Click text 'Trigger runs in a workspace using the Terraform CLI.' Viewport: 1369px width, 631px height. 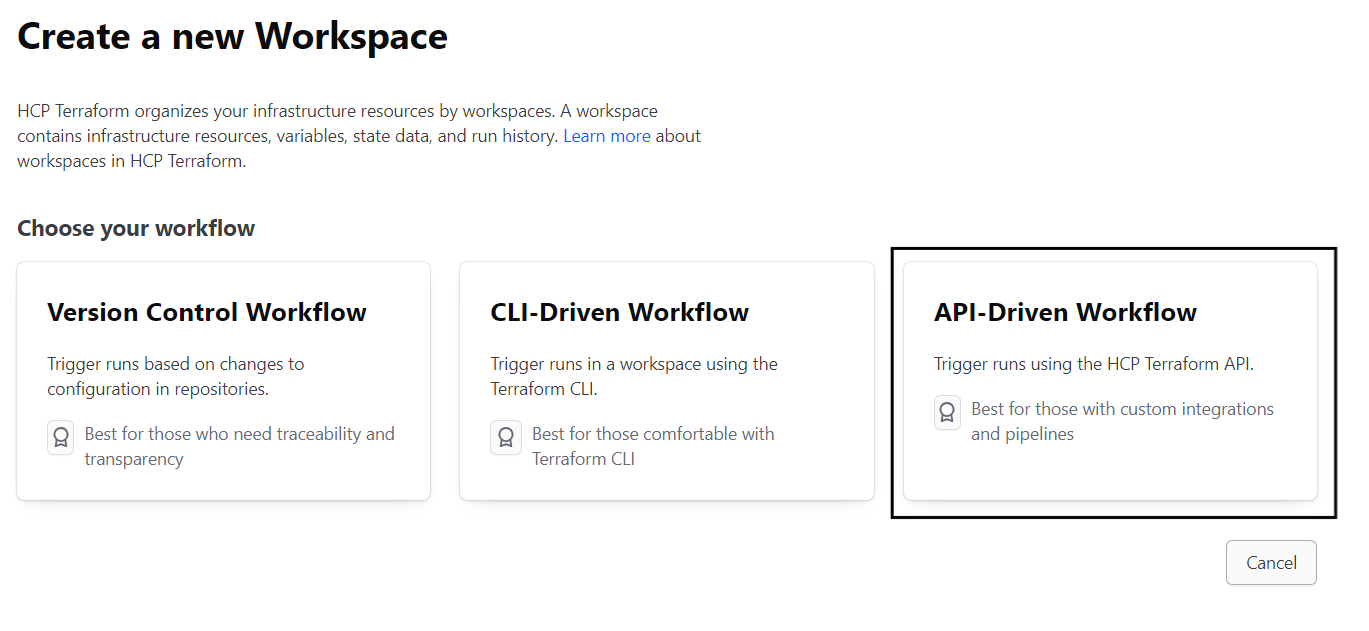(634, 376)
